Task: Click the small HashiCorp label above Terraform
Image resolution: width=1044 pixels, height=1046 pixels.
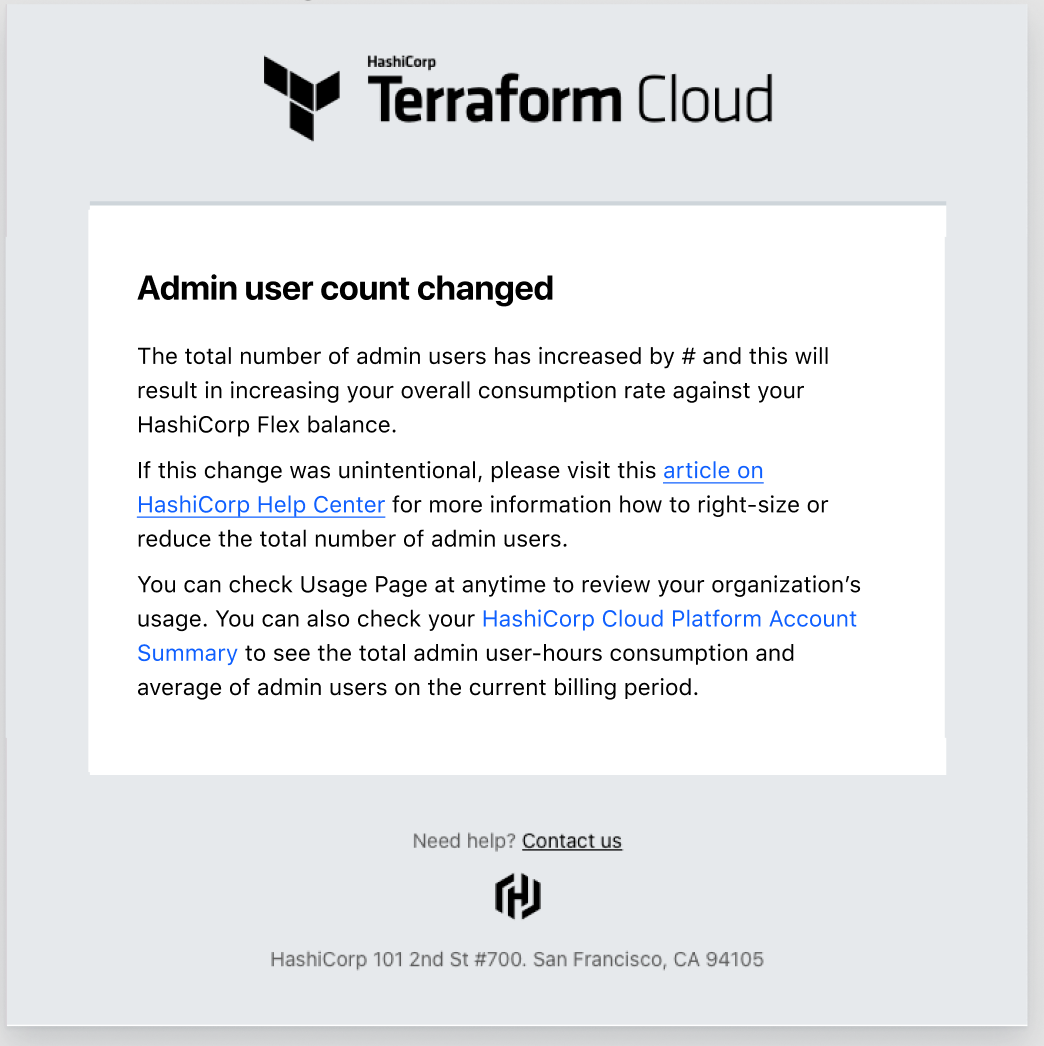Action: [x=401, y=62]
